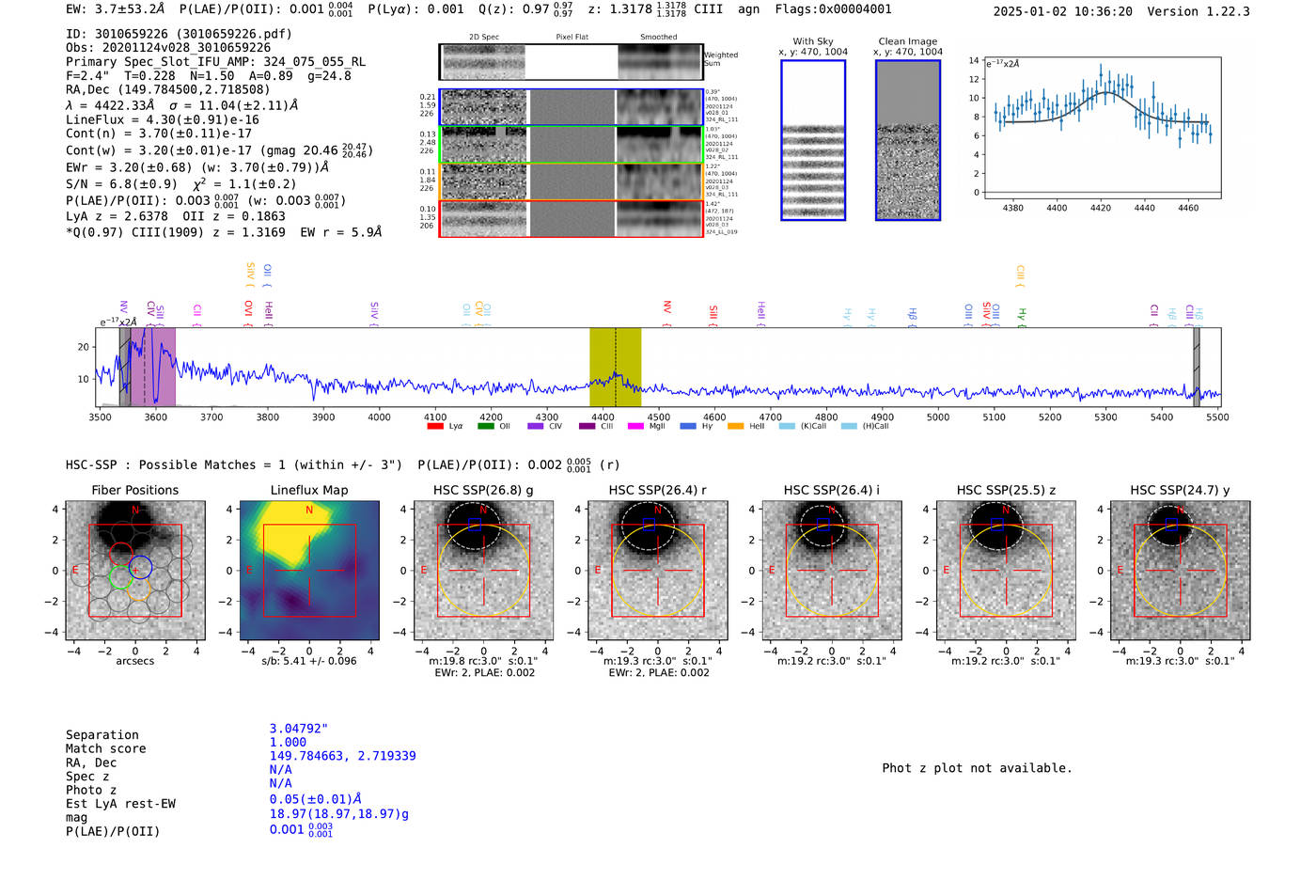Click the Hγ blue legend swatch
This screenshot has height=896, width=1316.
688,426
